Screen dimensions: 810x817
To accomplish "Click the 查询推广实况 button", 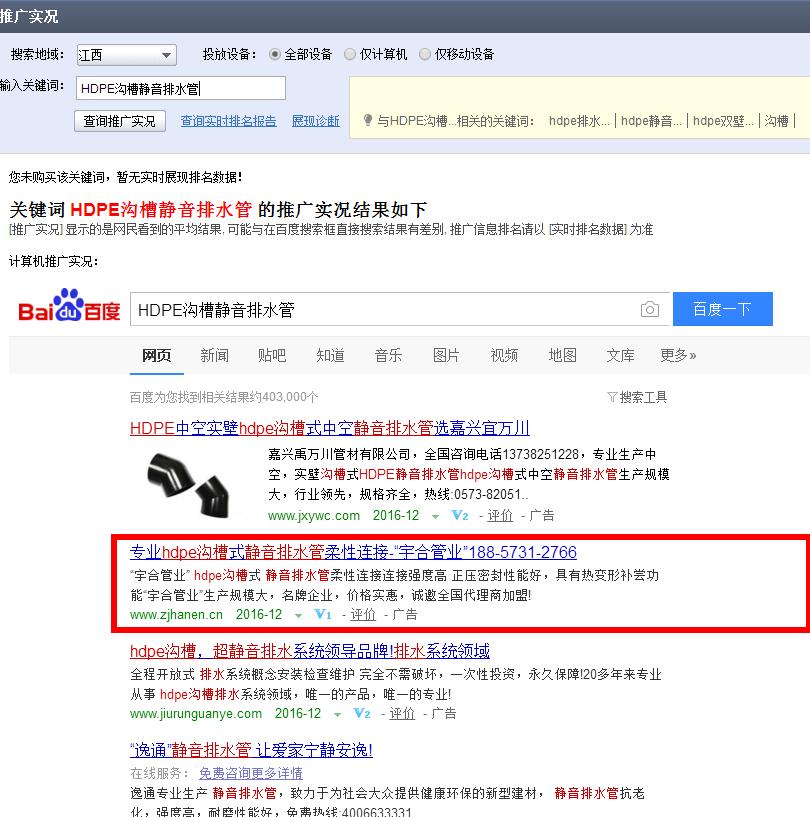I will point(120,121).
